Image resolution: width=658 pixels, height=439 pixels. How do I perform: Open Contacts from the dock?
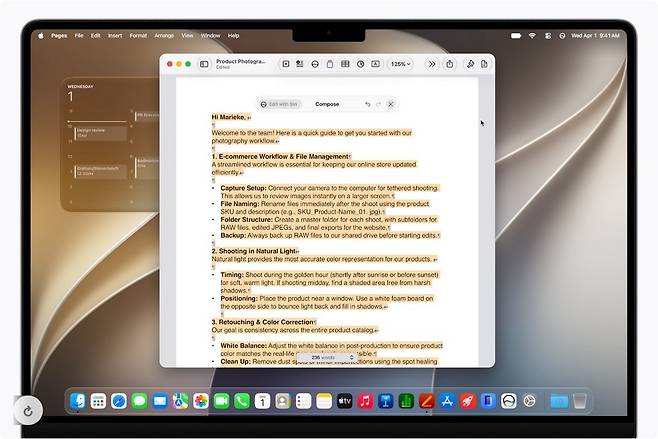click(283, 401)
